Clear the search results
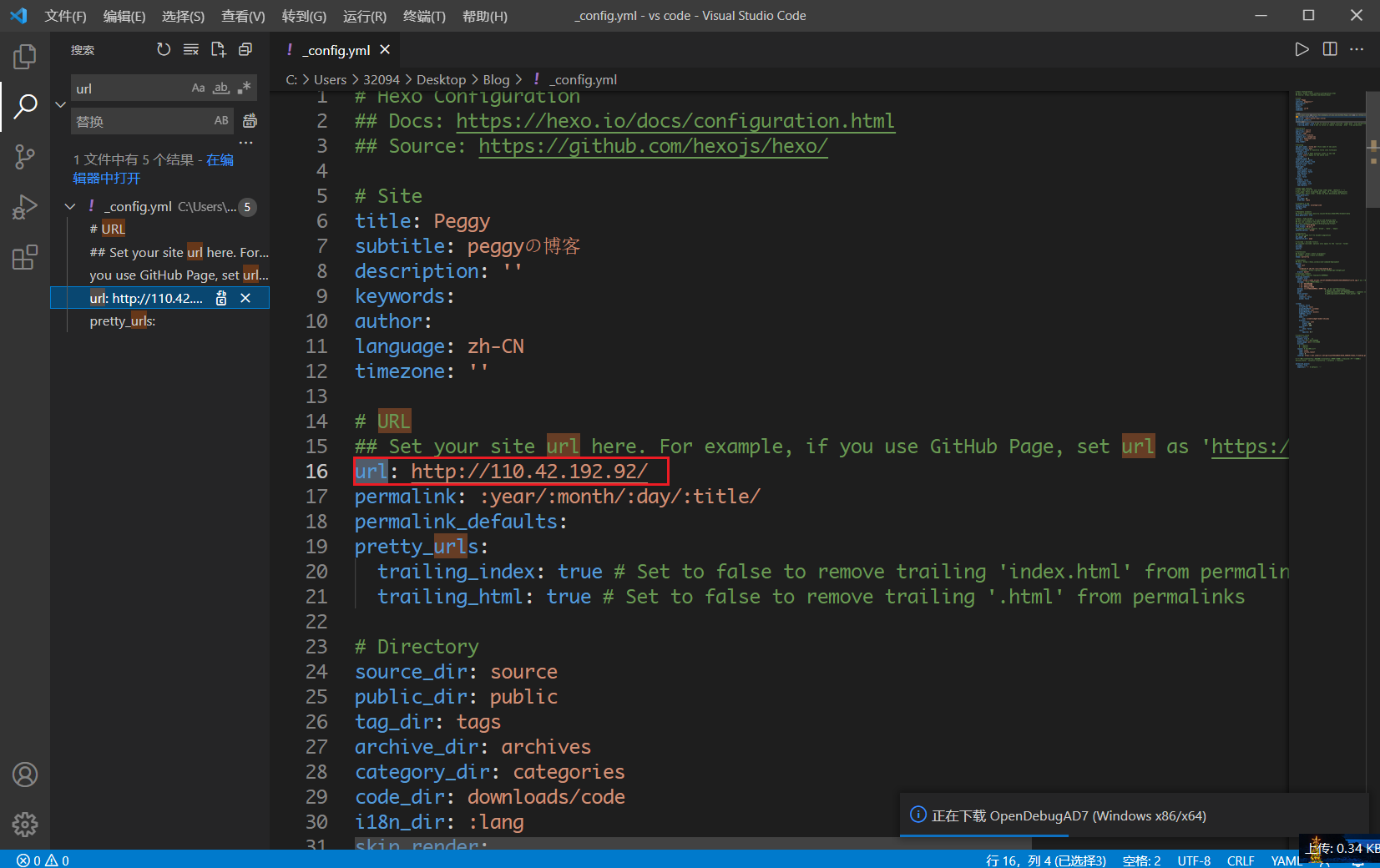 (x=191, y=50)
